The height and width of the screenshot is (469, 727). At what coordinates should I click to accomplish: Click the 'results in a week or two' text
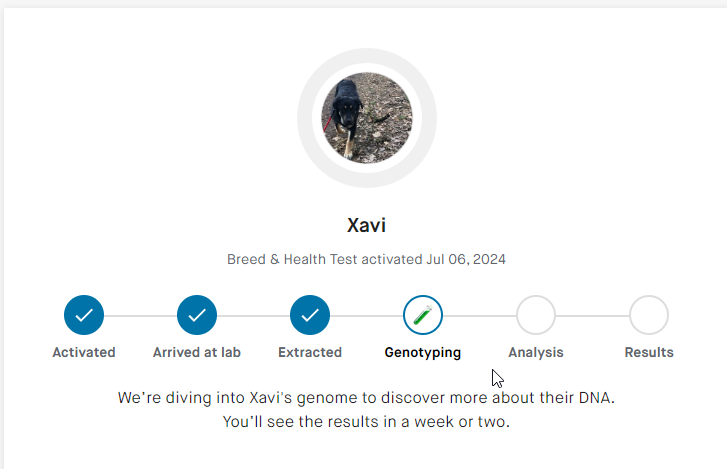[367, 422]
